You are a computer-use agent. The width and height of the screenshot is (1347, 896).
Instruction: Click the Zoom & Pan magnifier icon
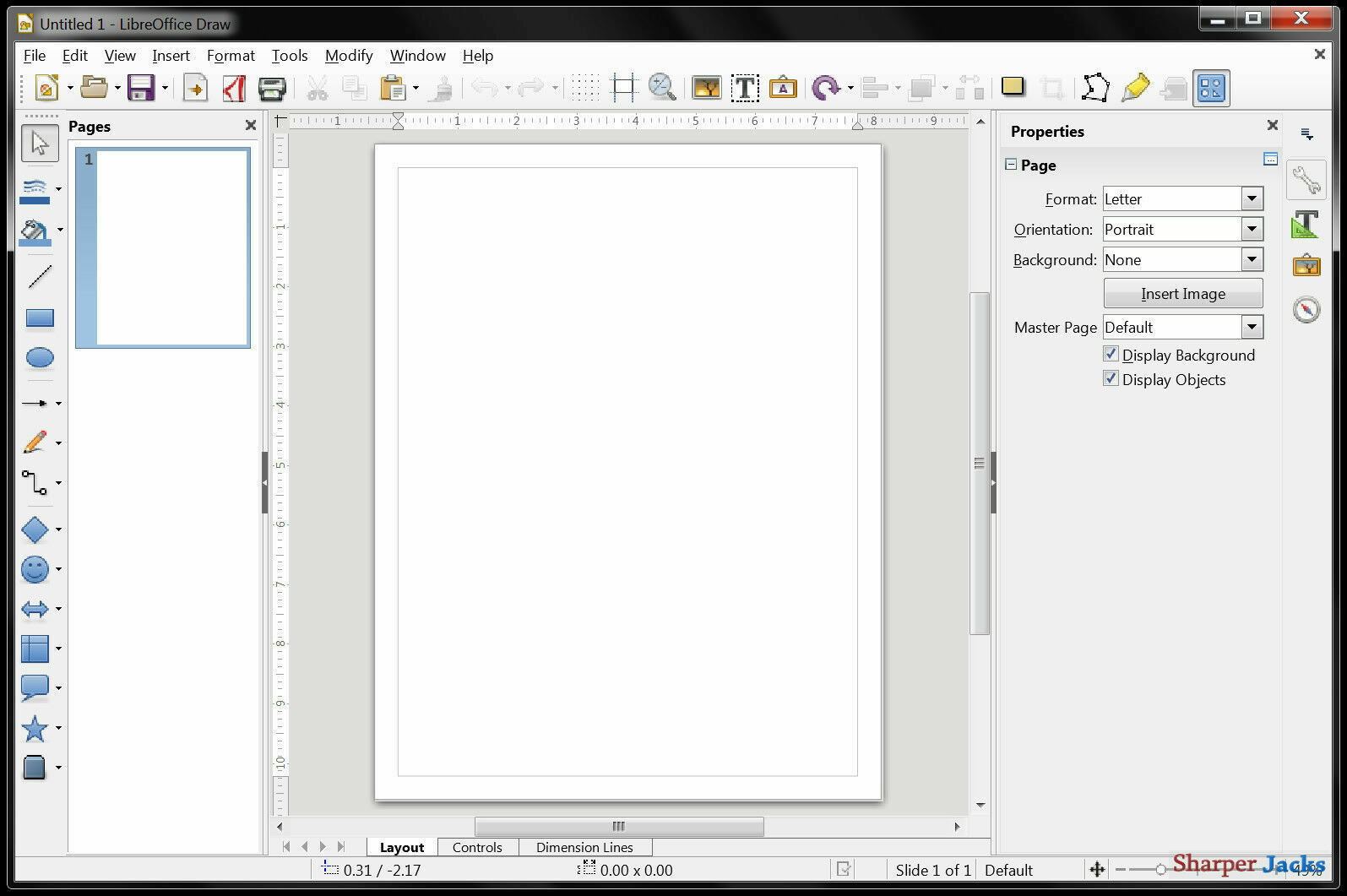tap(662, 87)
